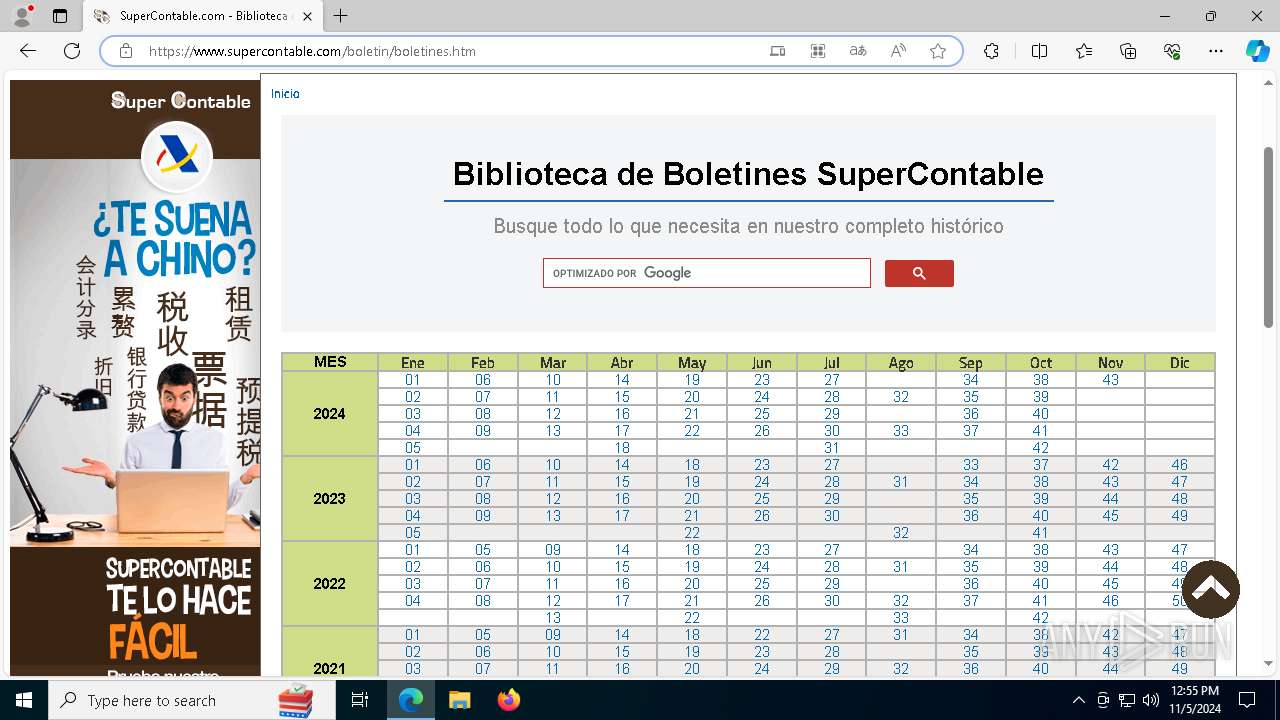Click the red Google search button

click(x=919, y=273)
